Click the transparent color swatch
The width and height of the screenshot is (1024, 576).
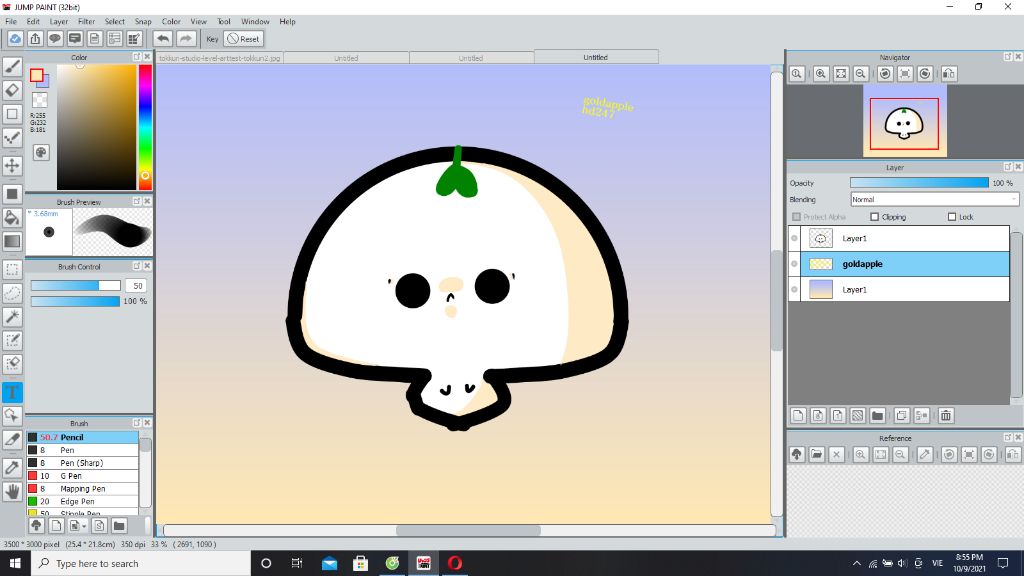point(40,100)
